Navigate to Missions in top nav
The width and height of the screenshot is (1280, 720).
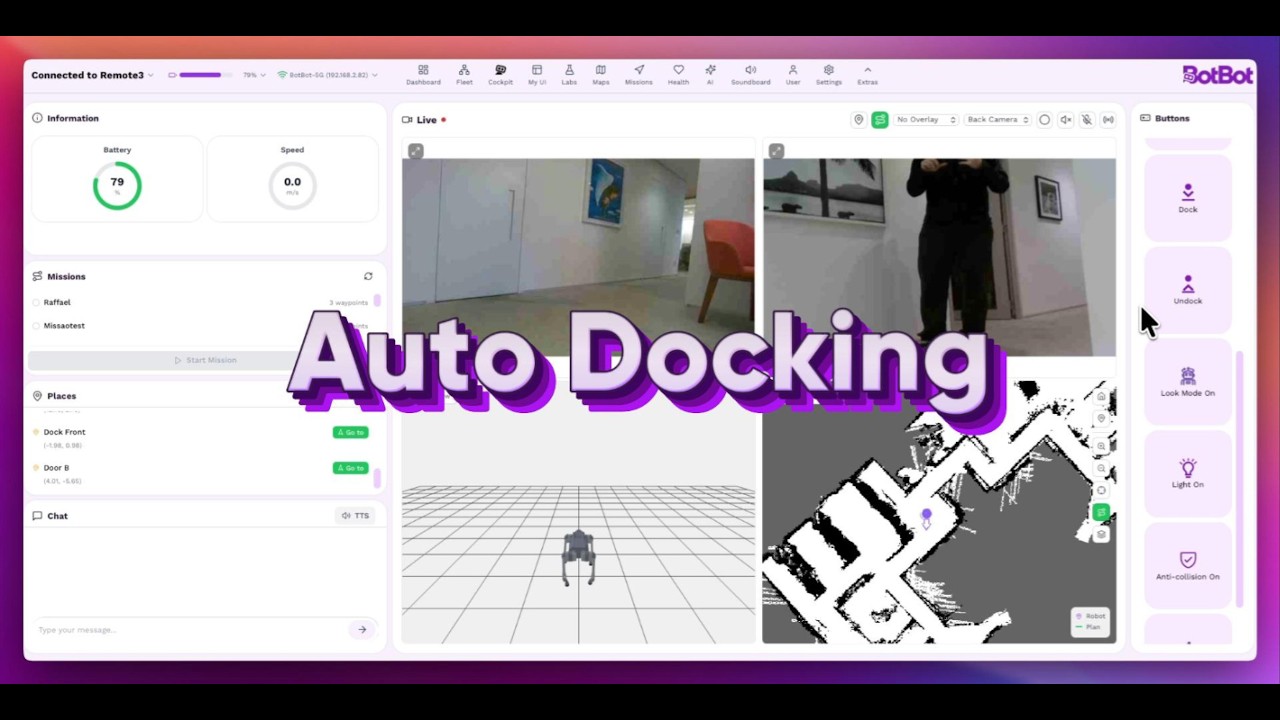[x=639, y=75]
